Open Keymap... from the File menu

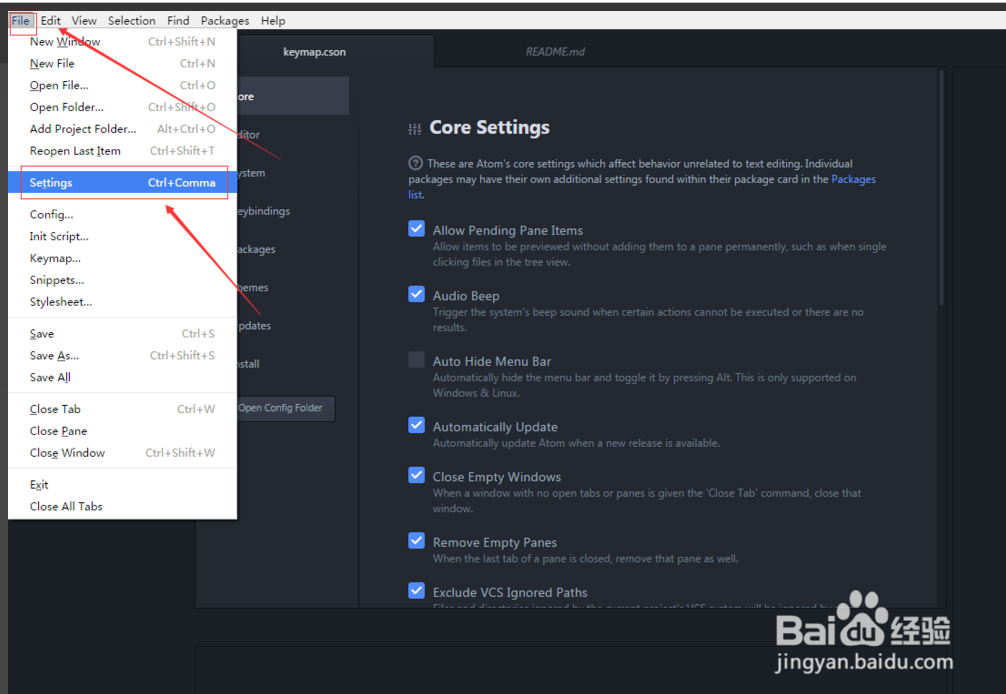pos(55,258)
